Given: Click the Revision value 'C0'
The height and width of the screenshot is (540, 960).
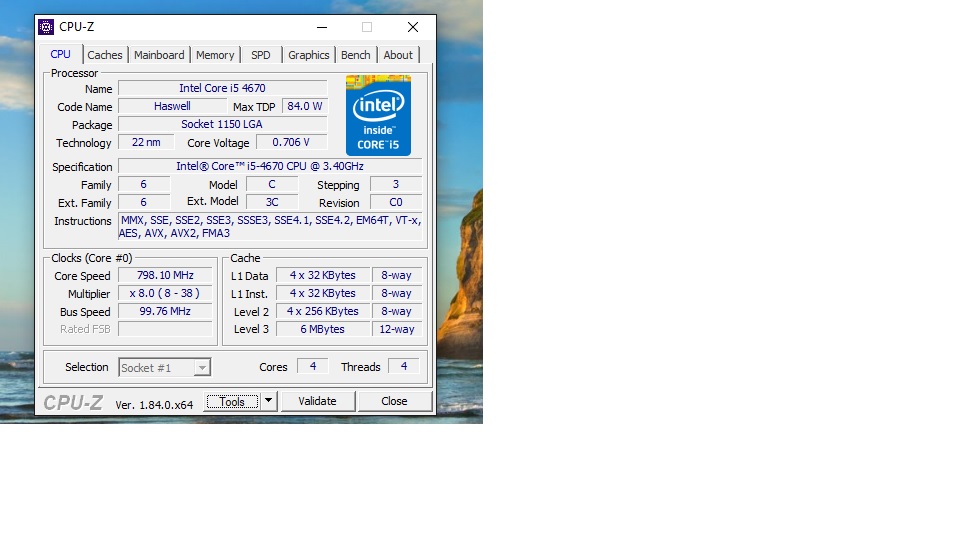Looking at the screenshot, I should click(x=396, y=202).
